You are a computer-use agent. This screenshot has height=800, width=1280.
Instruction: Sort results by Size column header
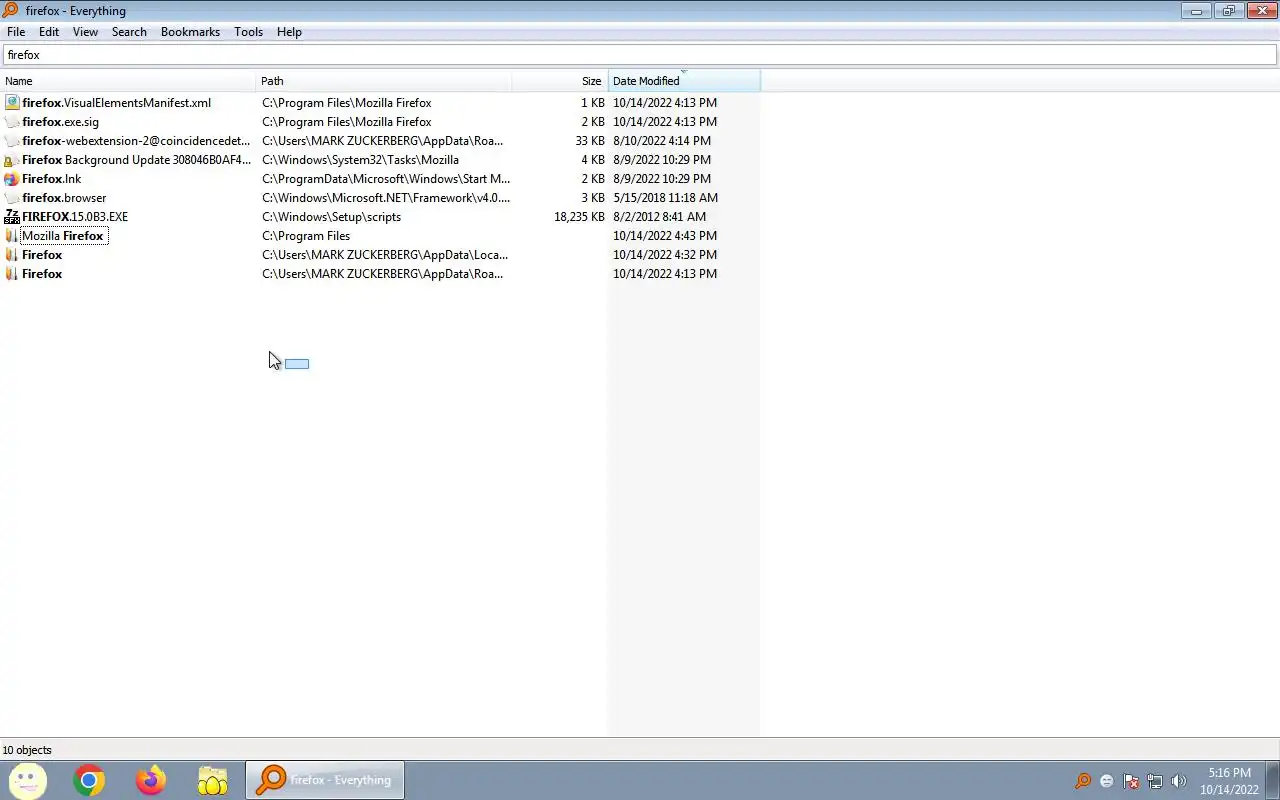560,81
